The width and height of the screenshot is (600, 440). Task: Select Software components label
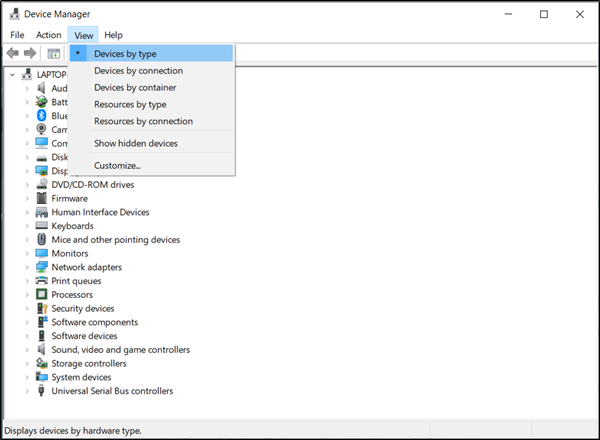tap(95, 322)
